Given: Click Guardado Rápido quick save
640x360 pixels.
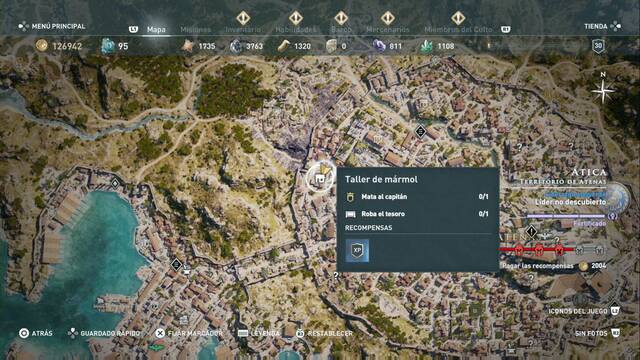Looking at the screenshot, I should [104, 333].
